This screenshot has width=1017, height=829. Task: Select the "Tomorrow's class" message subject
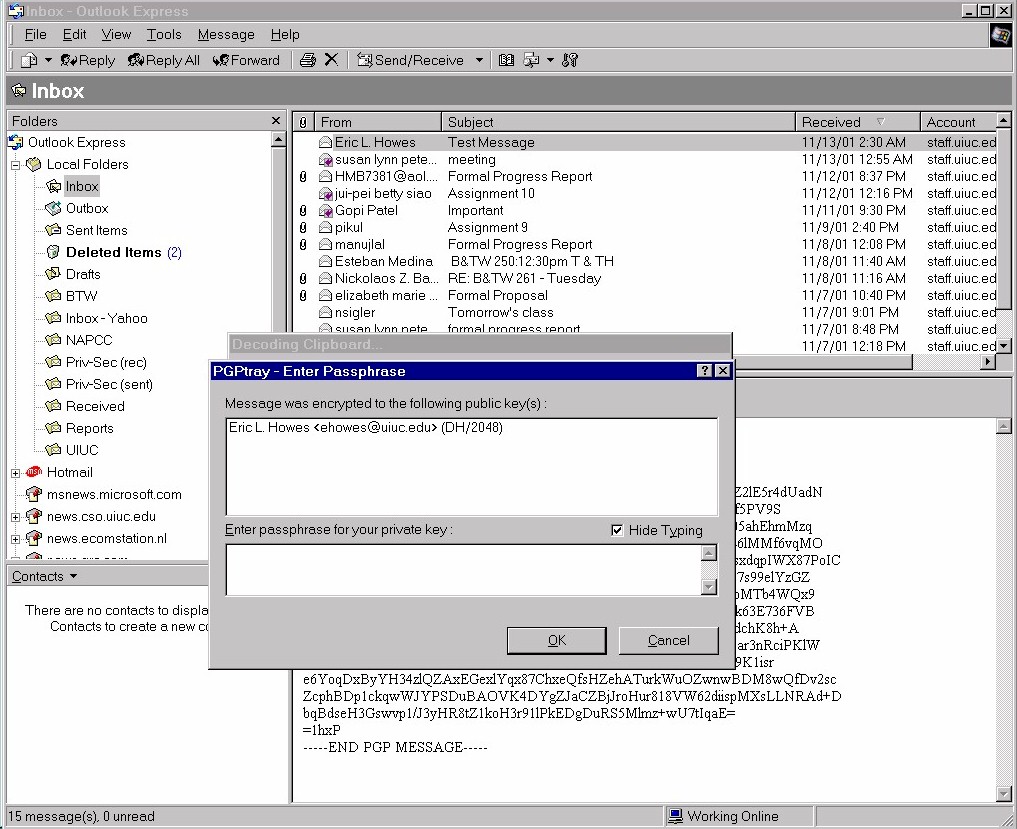[x=500, y=312]
